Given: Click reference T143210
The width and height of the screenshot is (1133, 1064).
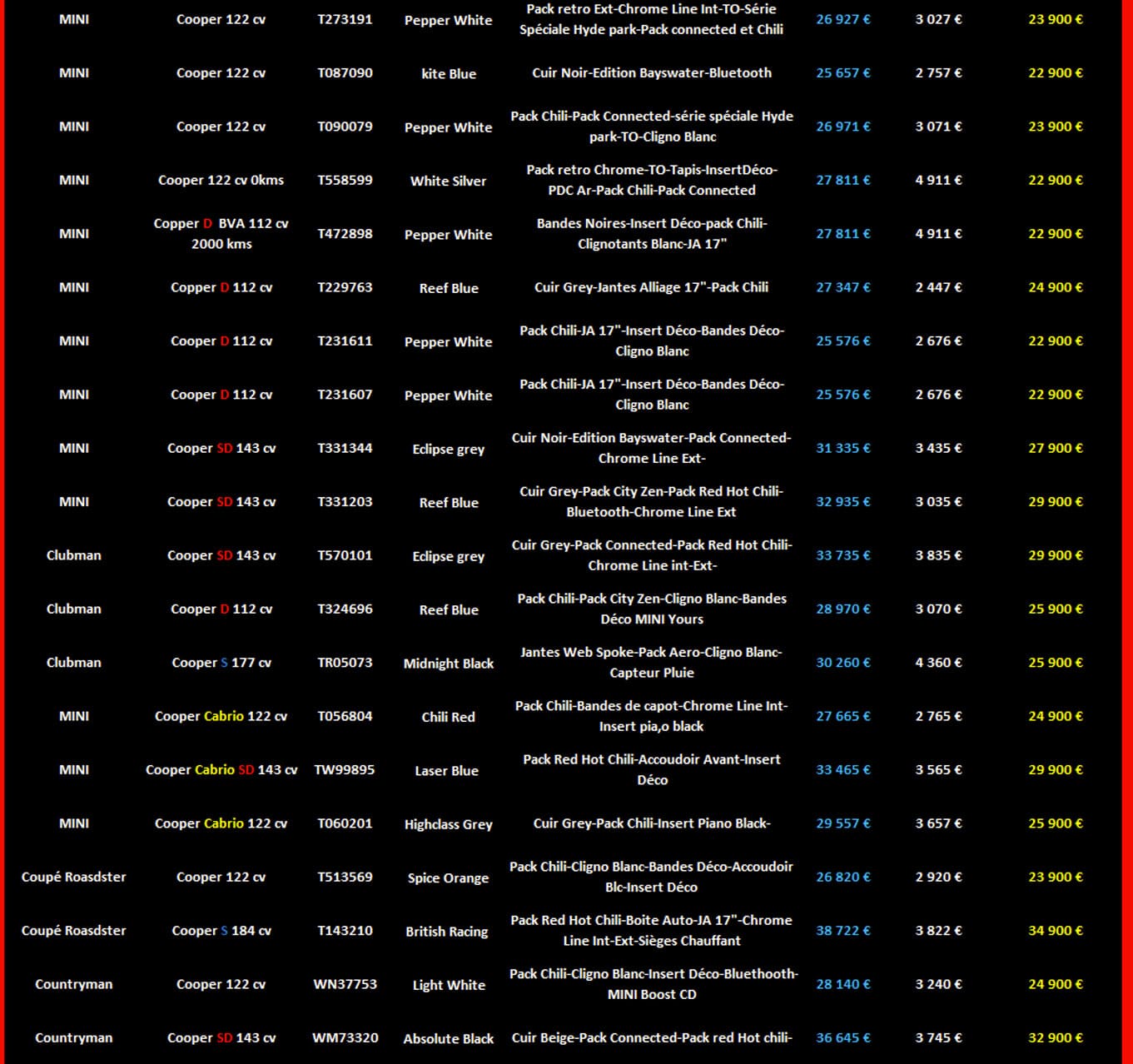Looking at the screenshot, I should click(345, 931).
